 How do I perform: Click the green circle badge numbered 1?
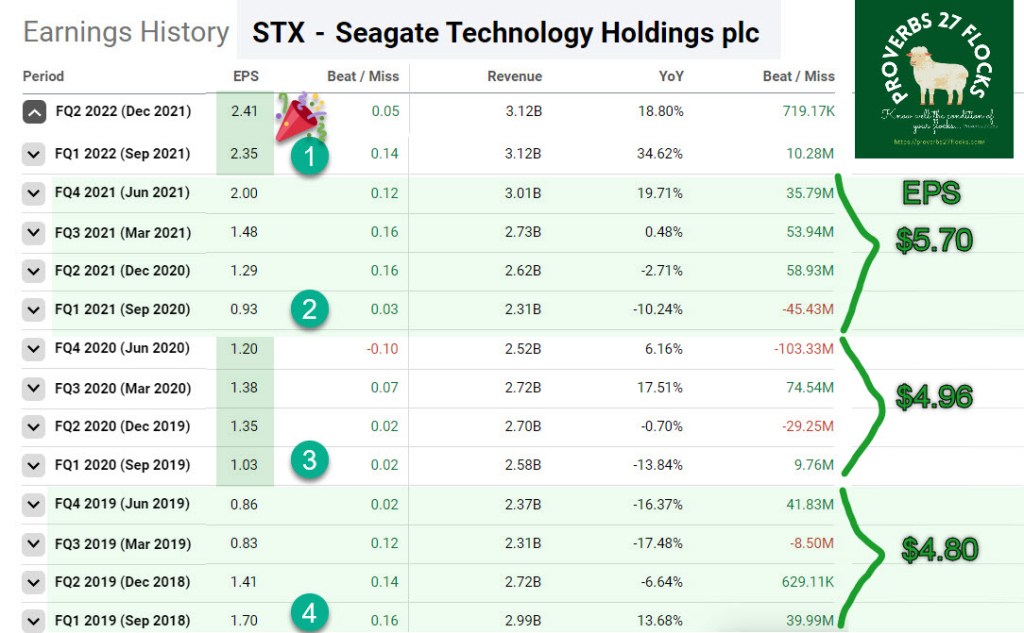[x=310, y=156]
